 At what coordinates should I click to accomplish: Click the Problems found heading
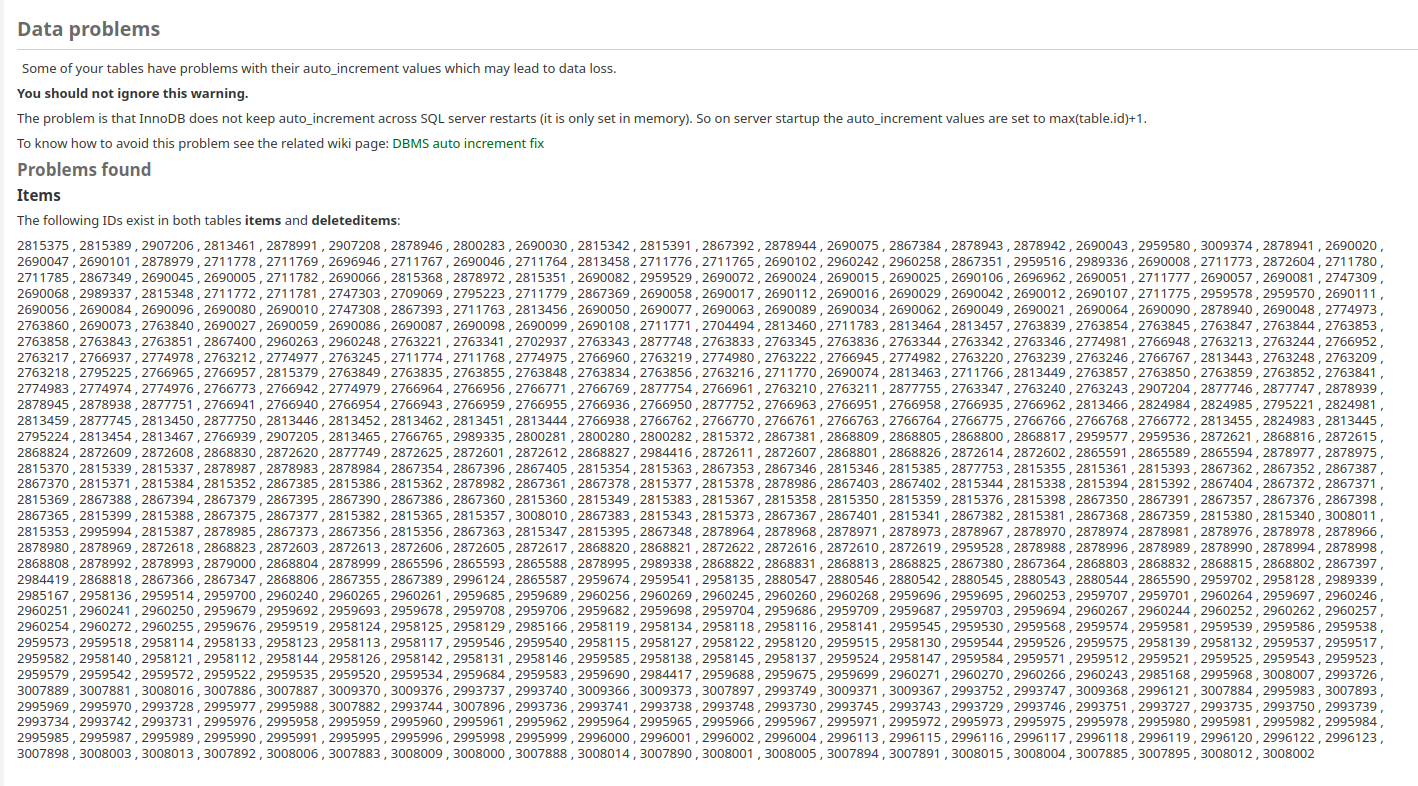[x=84, y=169]
